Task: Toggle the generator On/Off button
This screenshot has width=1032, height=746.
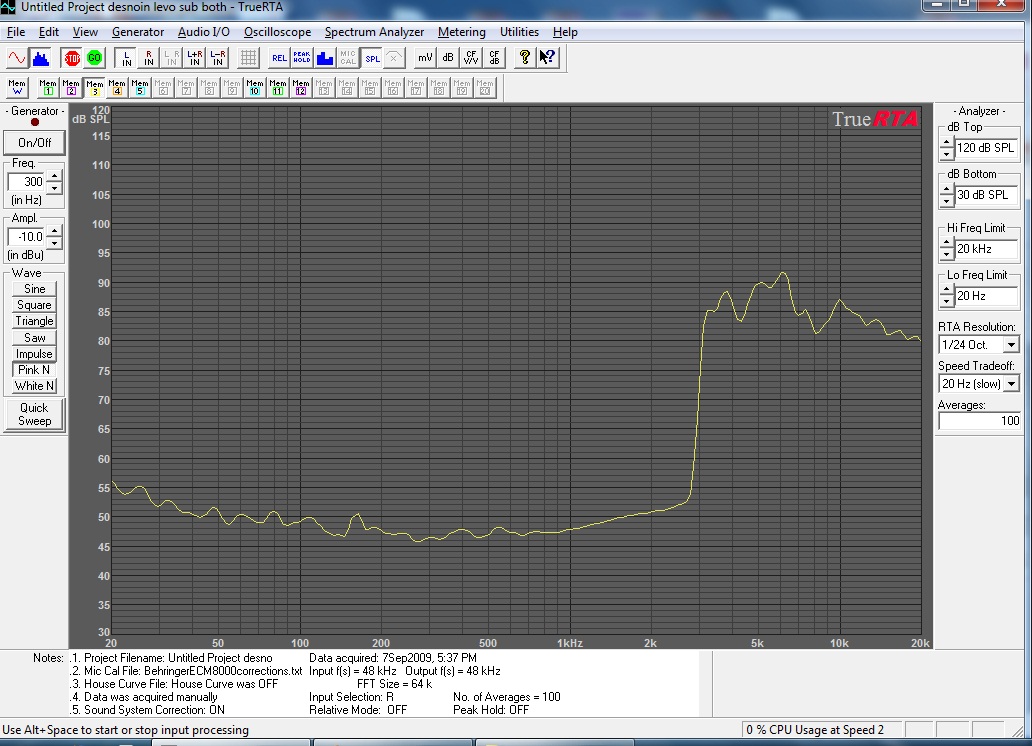Action: (x=34, y=142)
